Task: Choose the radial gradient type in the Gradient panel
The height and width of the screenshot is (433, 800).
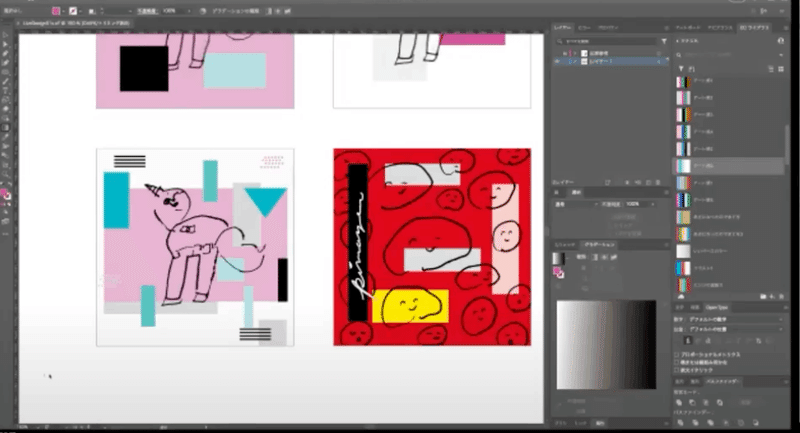Action: pyautogui.click(x=604, y=257)
